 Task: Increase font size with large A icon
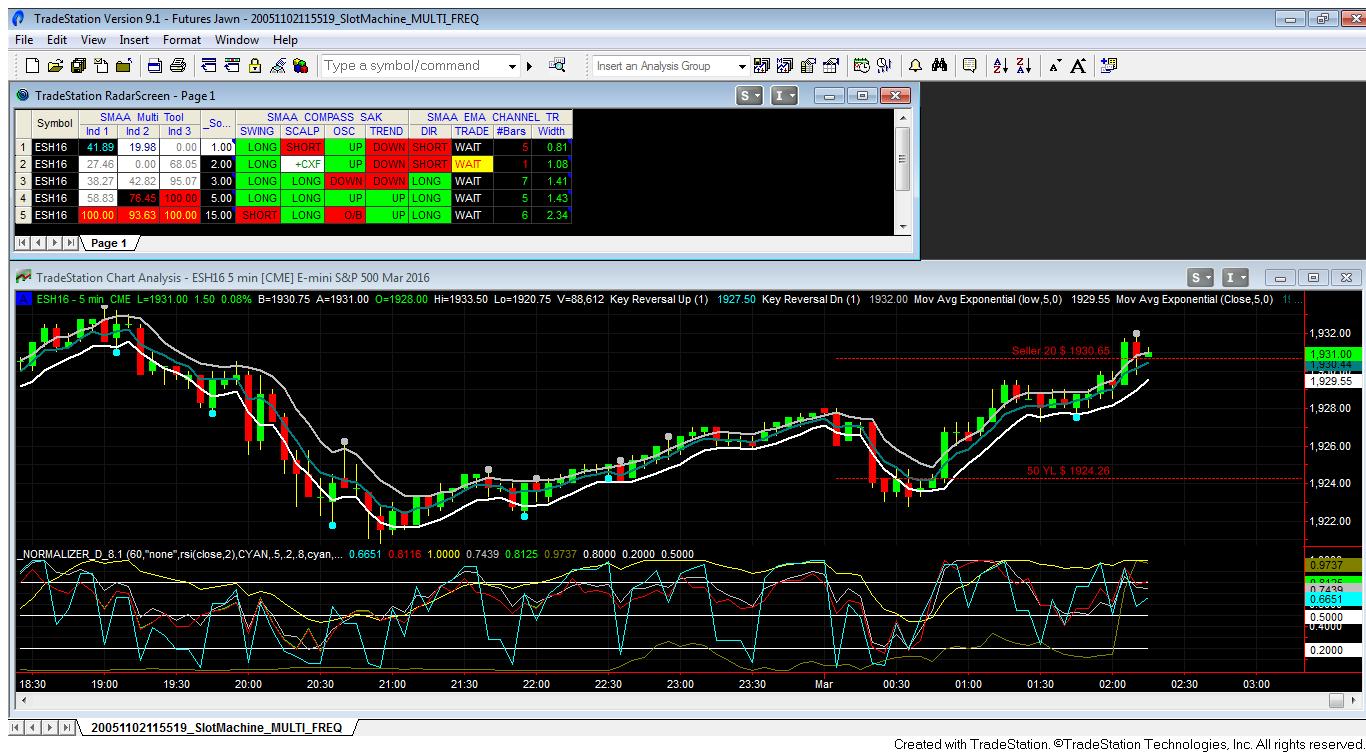point(1078,66)
